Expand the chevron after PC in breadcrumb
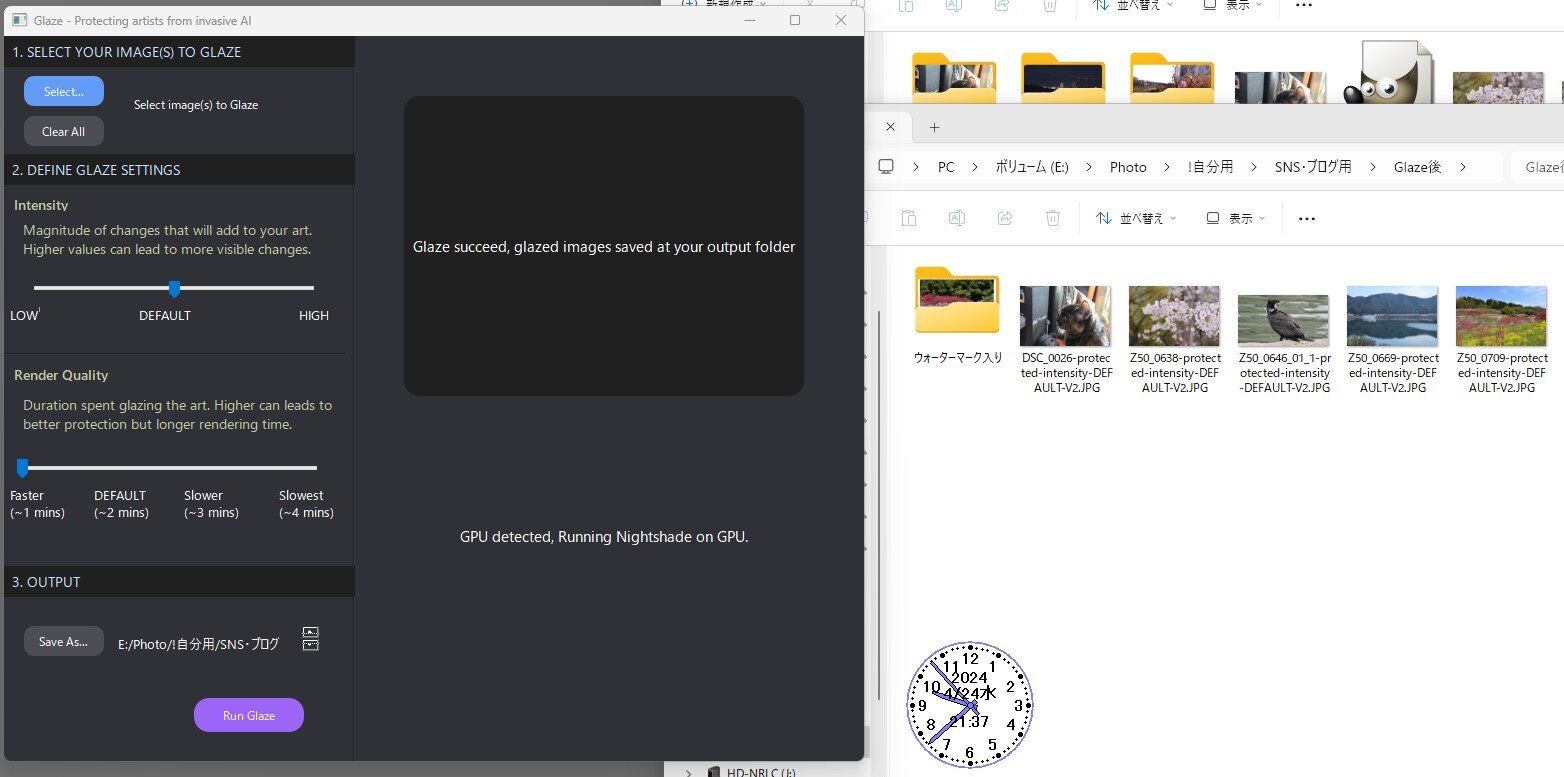 pos(975,167)
